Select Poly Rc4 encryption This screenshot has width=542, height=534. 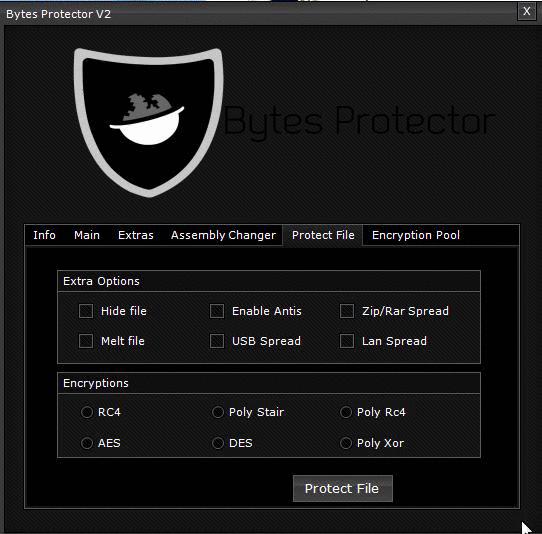[346, 412]
